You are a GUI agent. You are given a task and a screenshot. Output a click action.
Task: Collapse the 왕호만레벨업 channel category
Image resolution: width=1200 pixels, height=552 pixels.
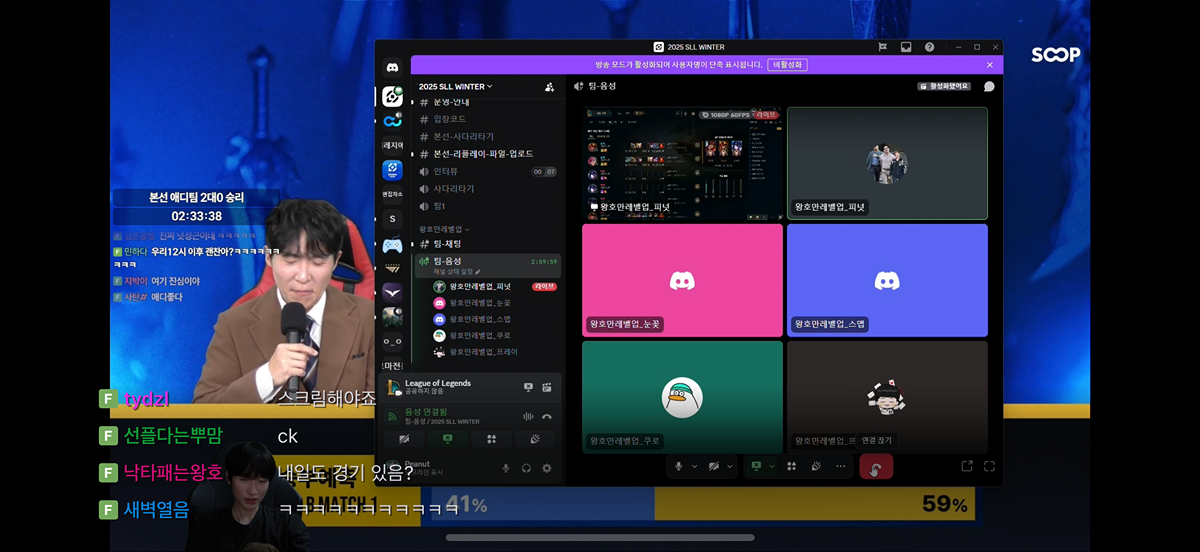[444, 229]
